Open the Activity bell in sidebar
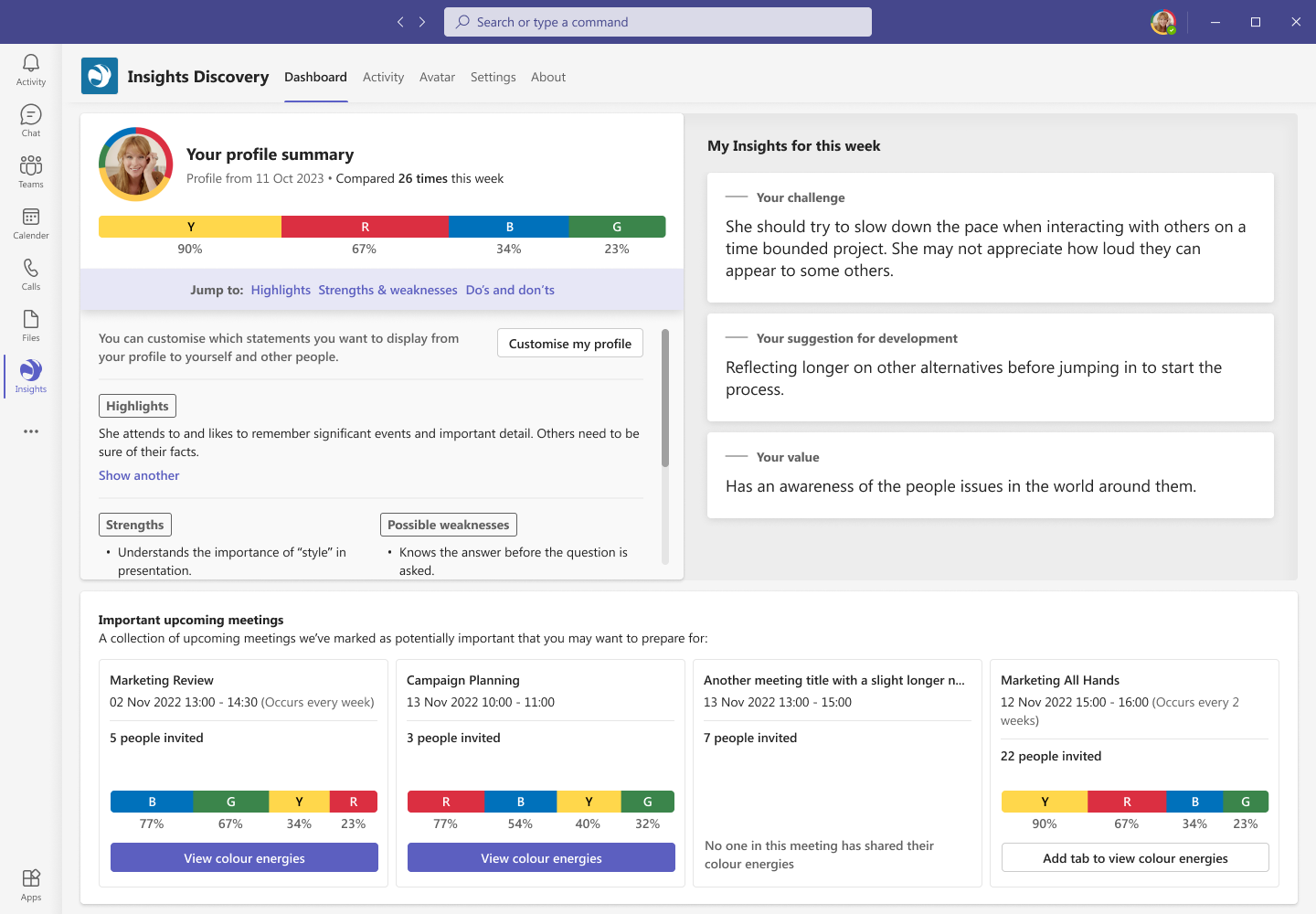This screenshot has height=914, width=1316. coord(31,69)
